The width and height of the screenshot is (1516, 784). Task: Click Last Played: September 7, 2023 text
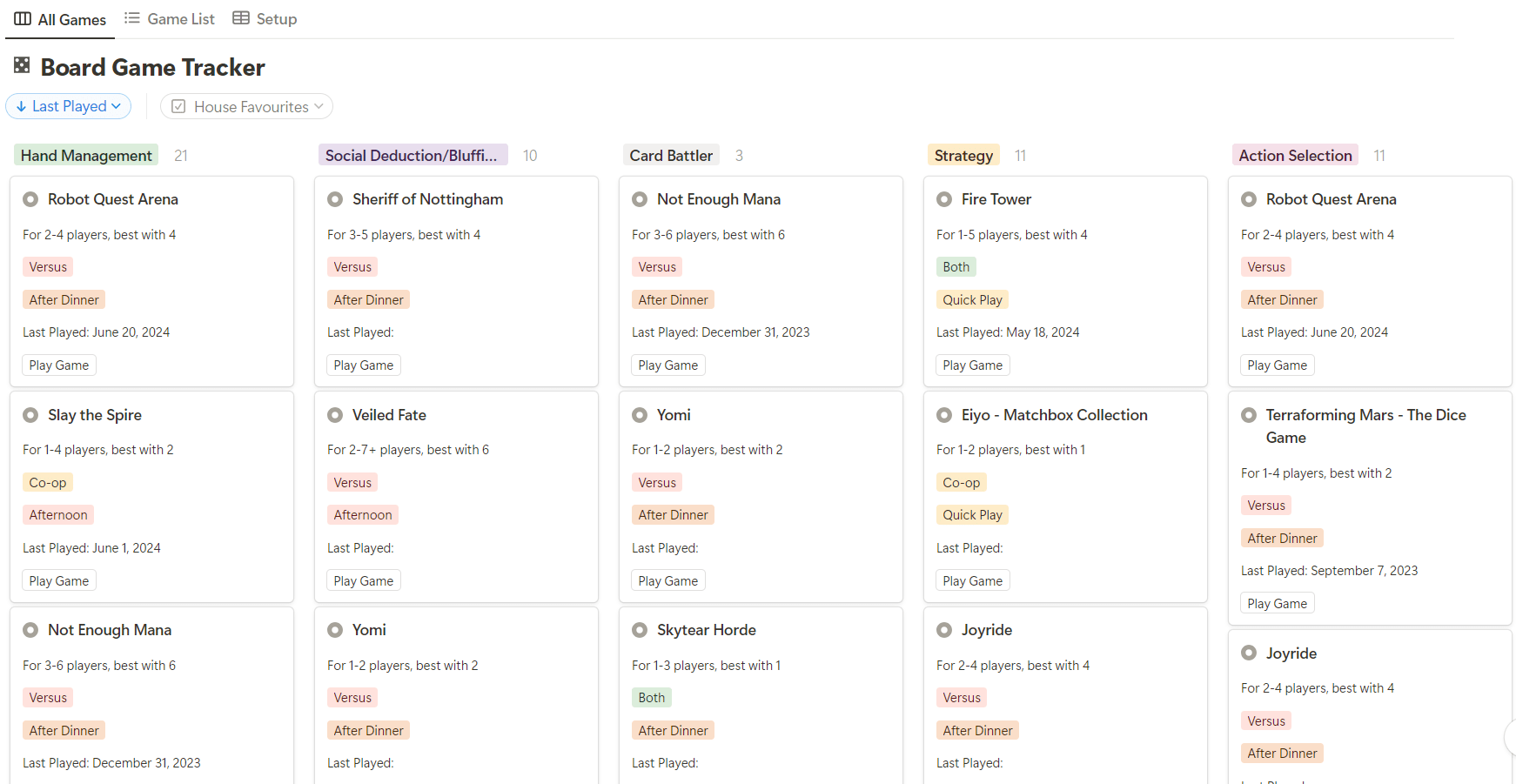[x=1329, y=571]
